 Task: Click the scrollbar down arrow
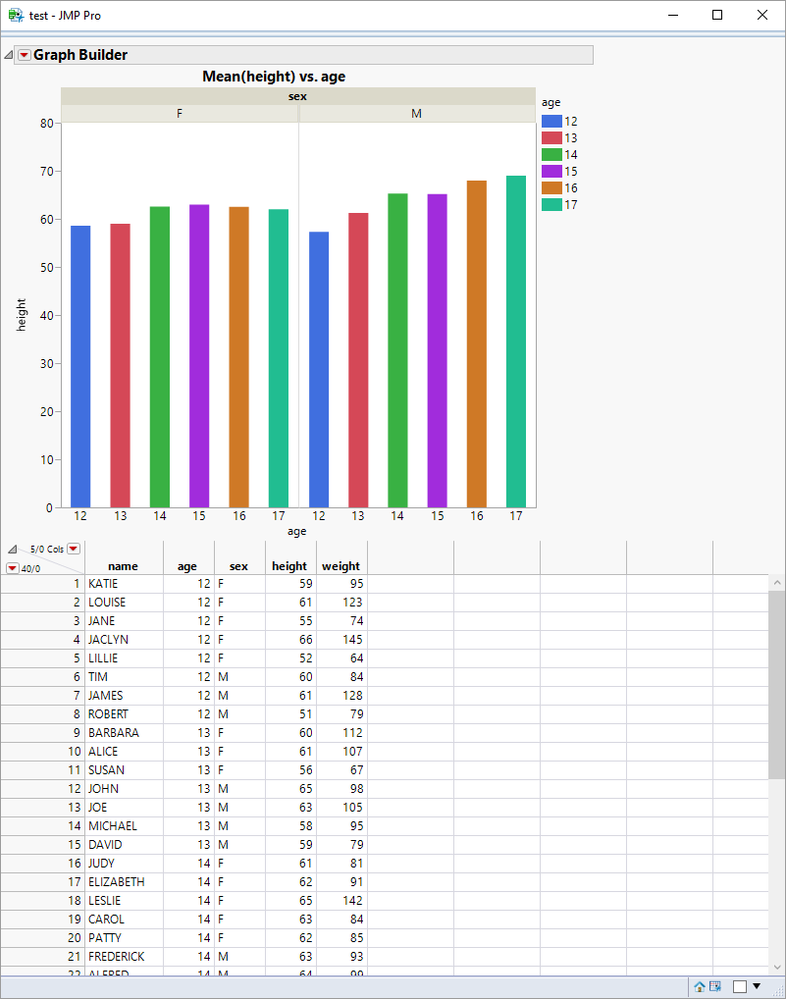pos(776,967)
